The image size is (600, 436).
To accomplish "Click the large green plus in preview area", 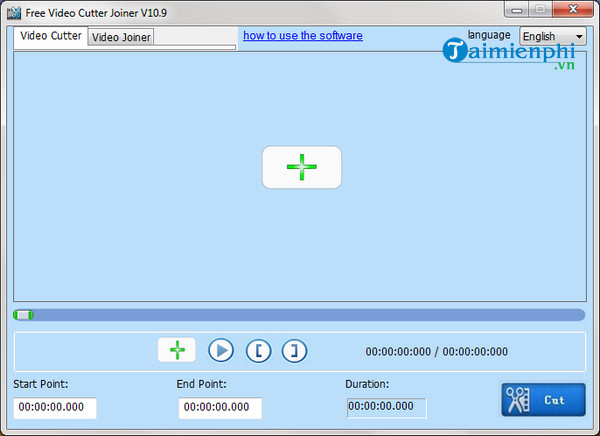I will pos(301,167).
